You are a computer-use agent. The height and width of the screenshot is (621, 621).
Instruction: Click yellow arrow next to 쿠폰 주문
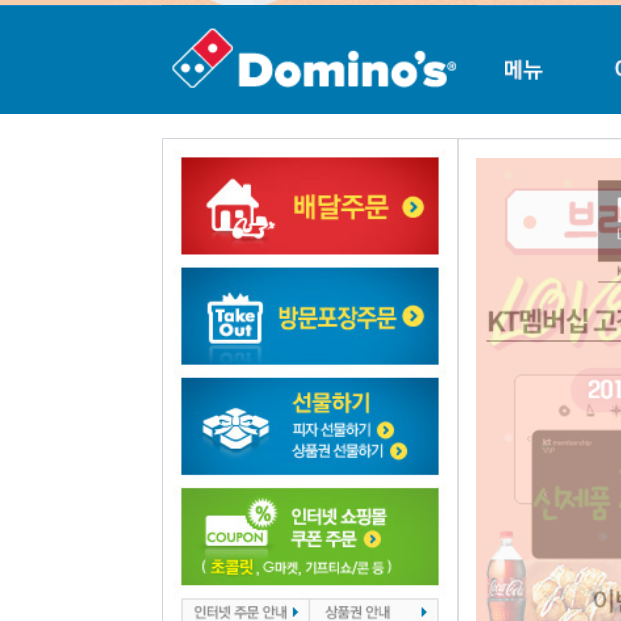coord(372,539)
